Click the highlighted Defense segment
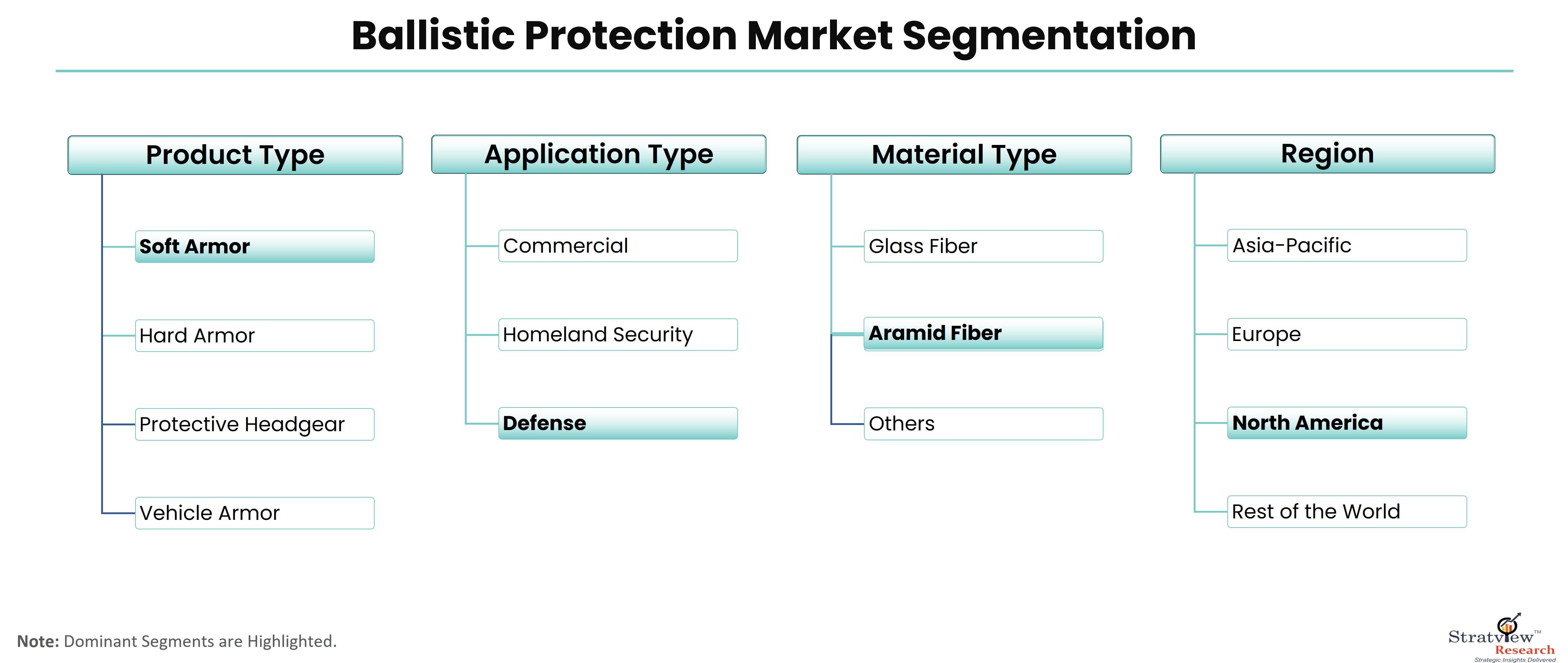 coord(618,424)
